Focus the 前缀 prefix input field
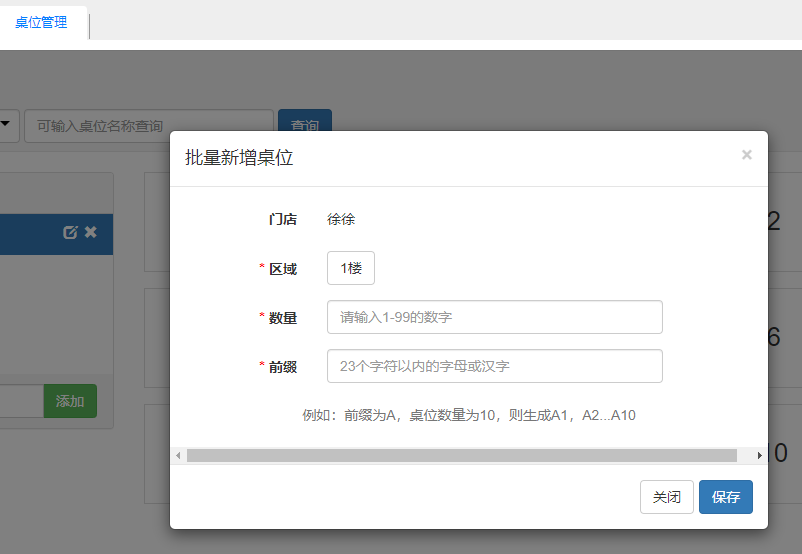802x554 pixels. [494, 366]
